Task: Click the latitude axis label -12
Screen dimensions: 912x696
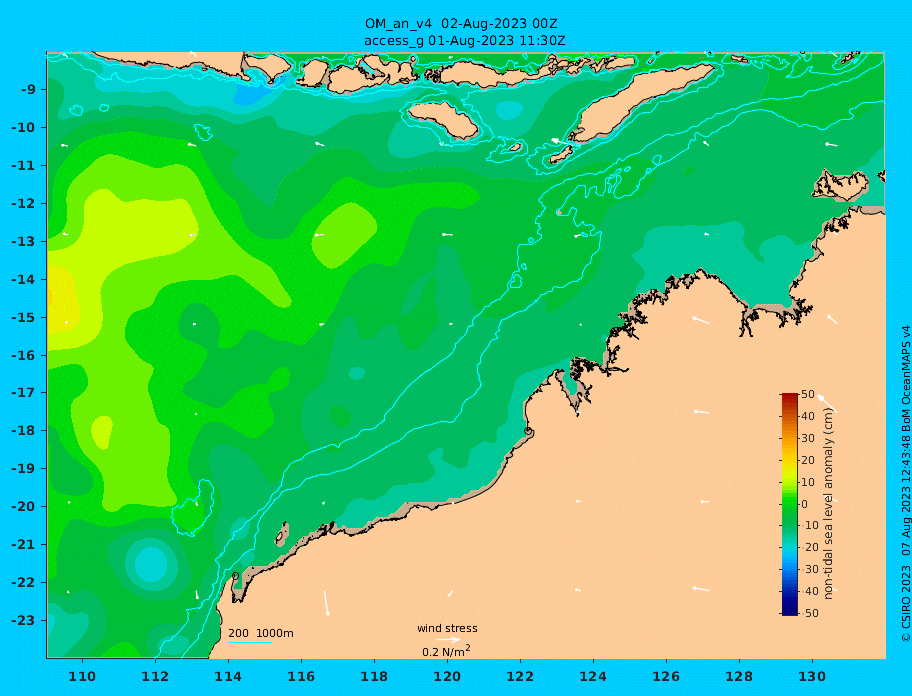Action: click(x=23, y=204)
